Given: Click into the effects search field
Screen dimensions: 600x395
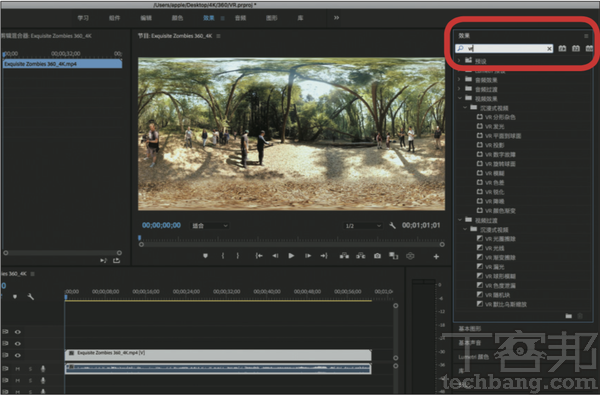Looking at the screenshot, I should tap(504, 49).
